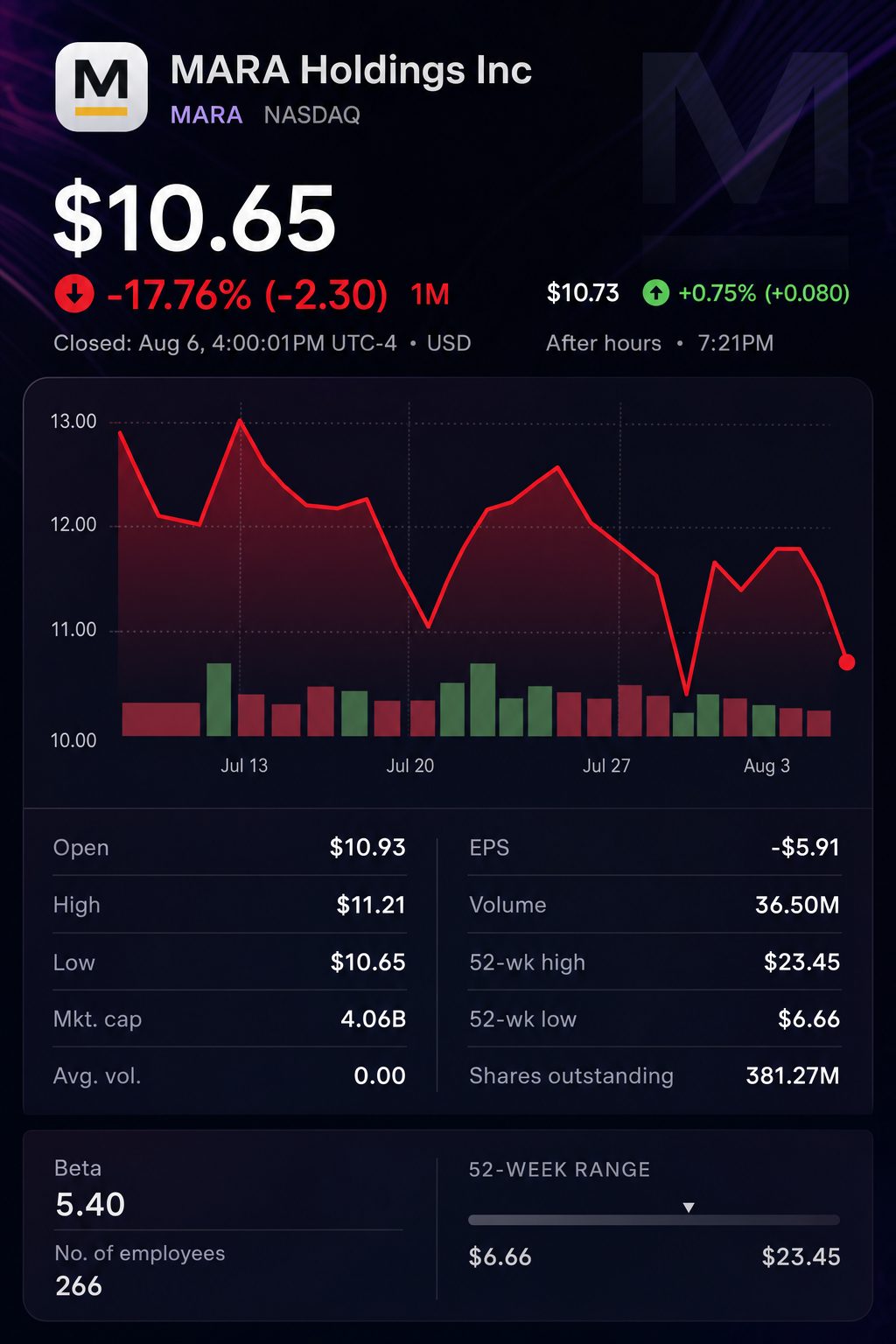Click the Shares outstanding label
The height and width of the screenshot is (1344, 896).
[x=571, y=1076]
